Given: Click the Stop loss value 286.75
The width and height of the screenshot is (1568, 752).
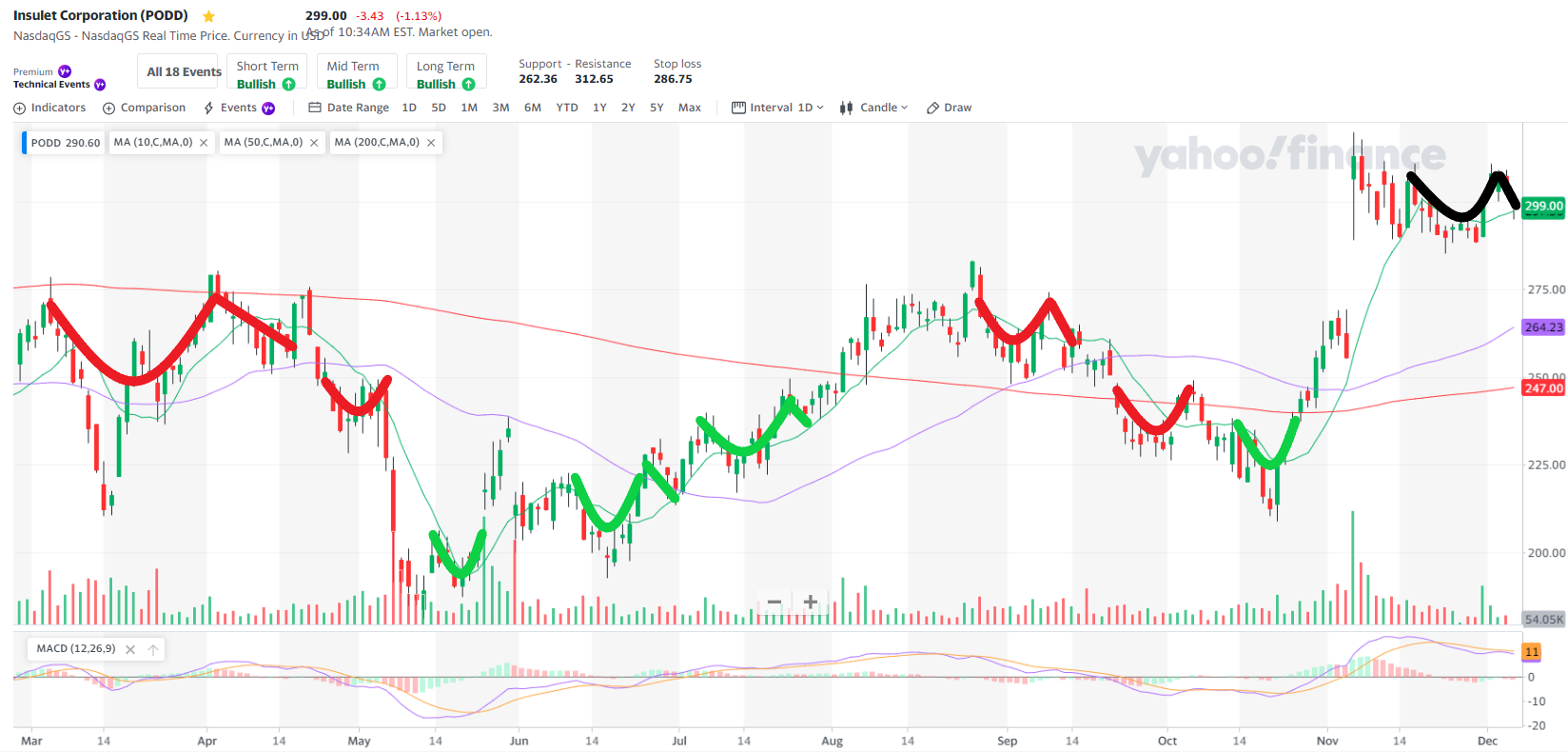Looking at the screenshot, I should (x=673, y=79).
